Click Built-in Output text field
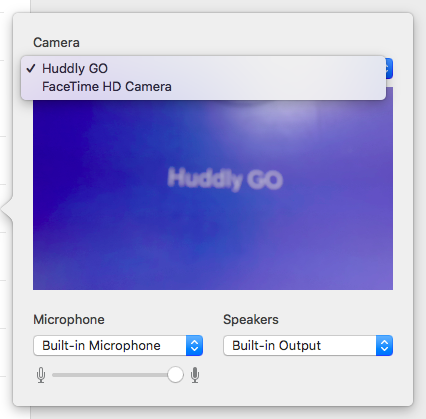This screenshot has width=426, height=419. click(300, 345)
